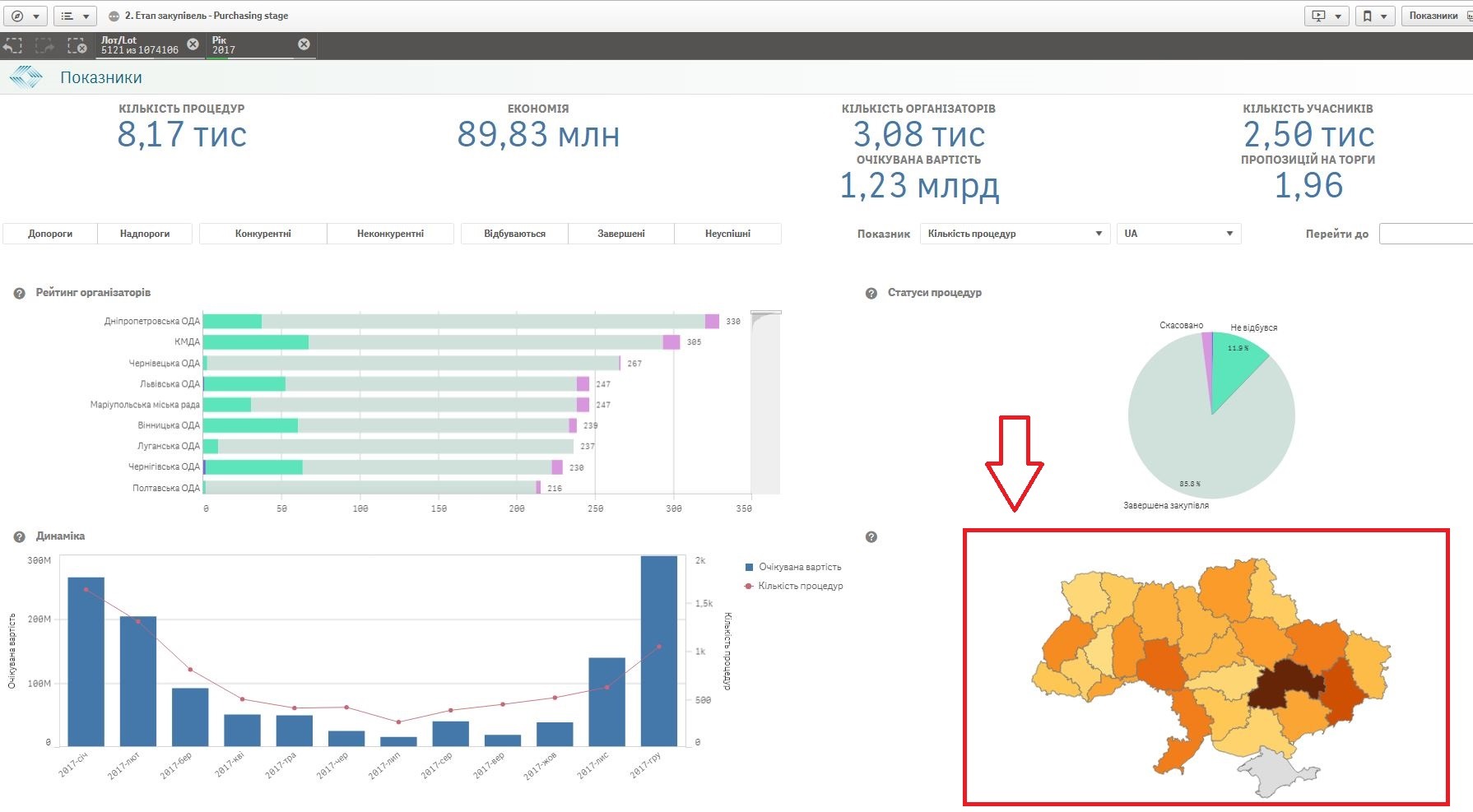
Task: Open the list options menu dropdown
Action: click(x=75, y=16)
